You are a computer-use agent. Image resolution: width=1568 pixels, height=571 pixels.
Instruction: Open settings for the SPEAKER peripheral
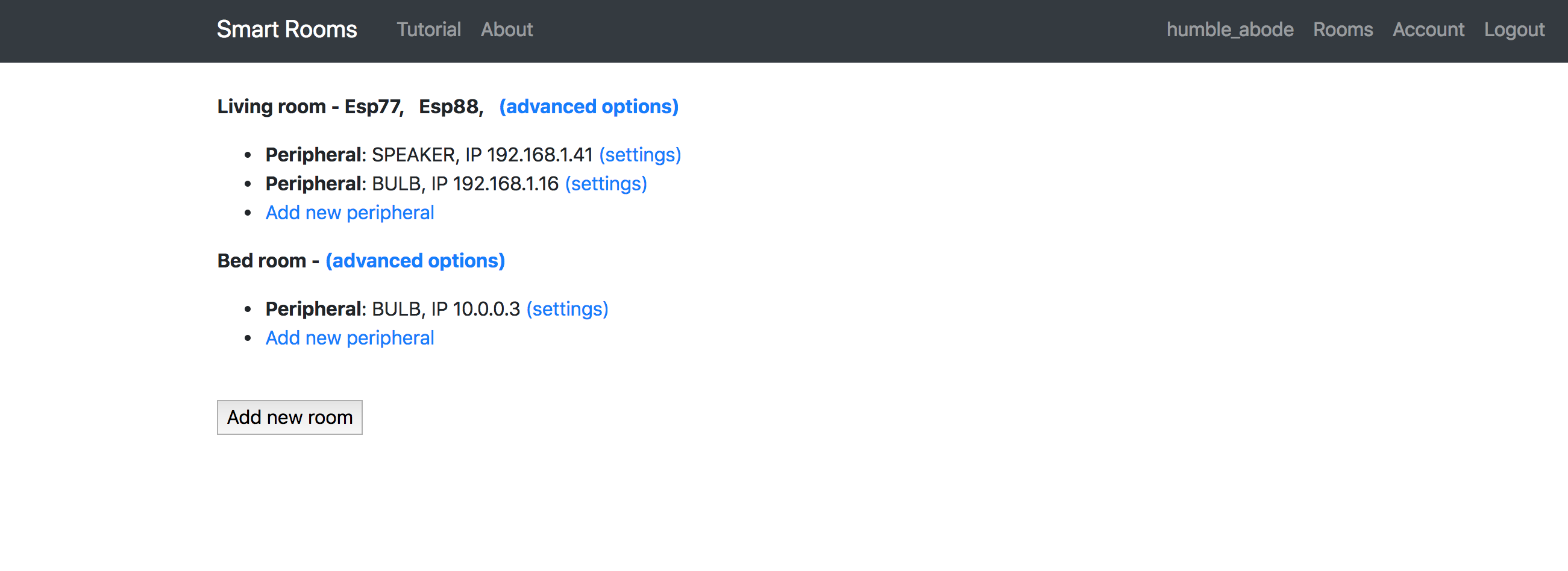point(640,154)
